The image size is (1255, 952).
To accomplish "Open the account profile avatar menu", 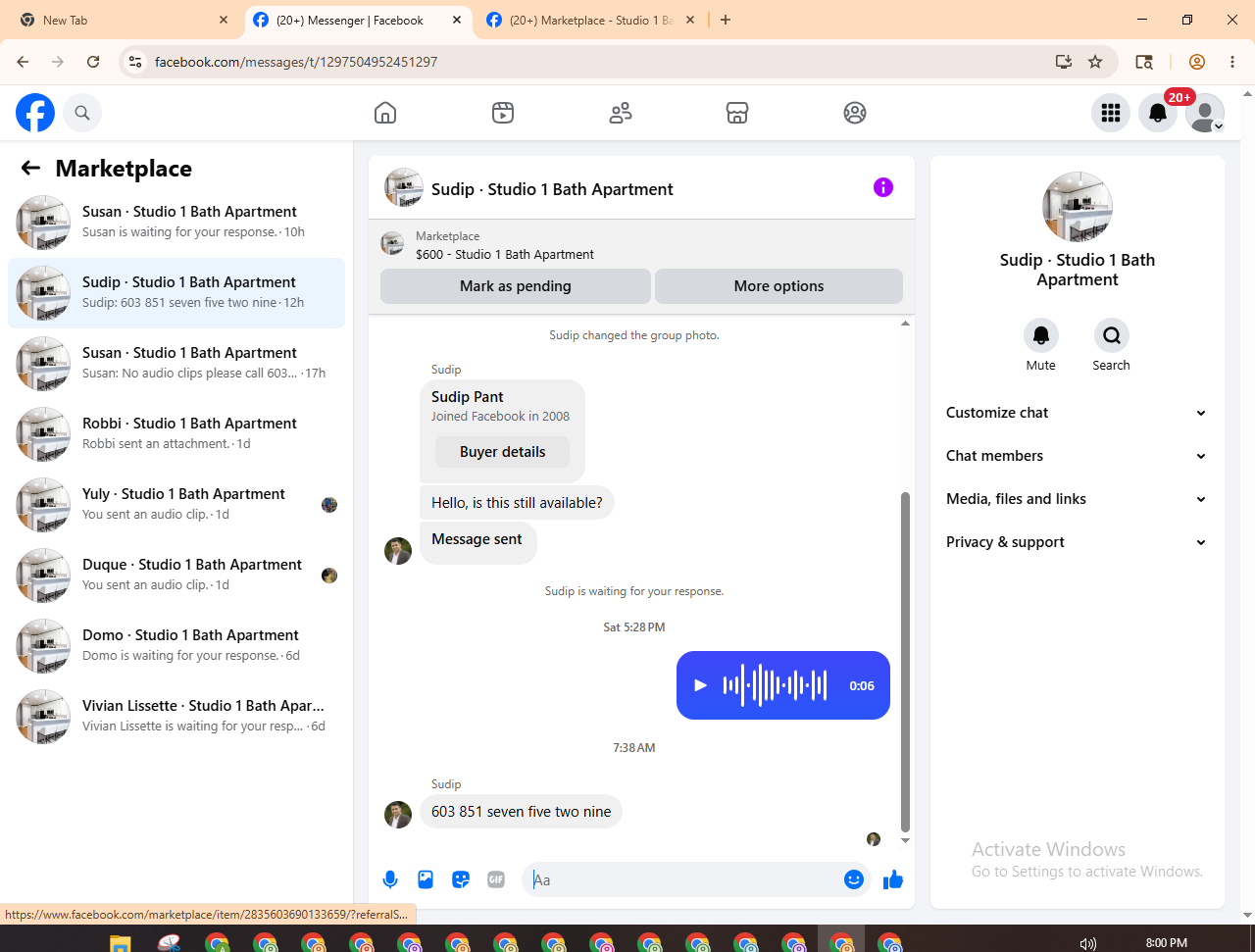I will (1205, 113).
